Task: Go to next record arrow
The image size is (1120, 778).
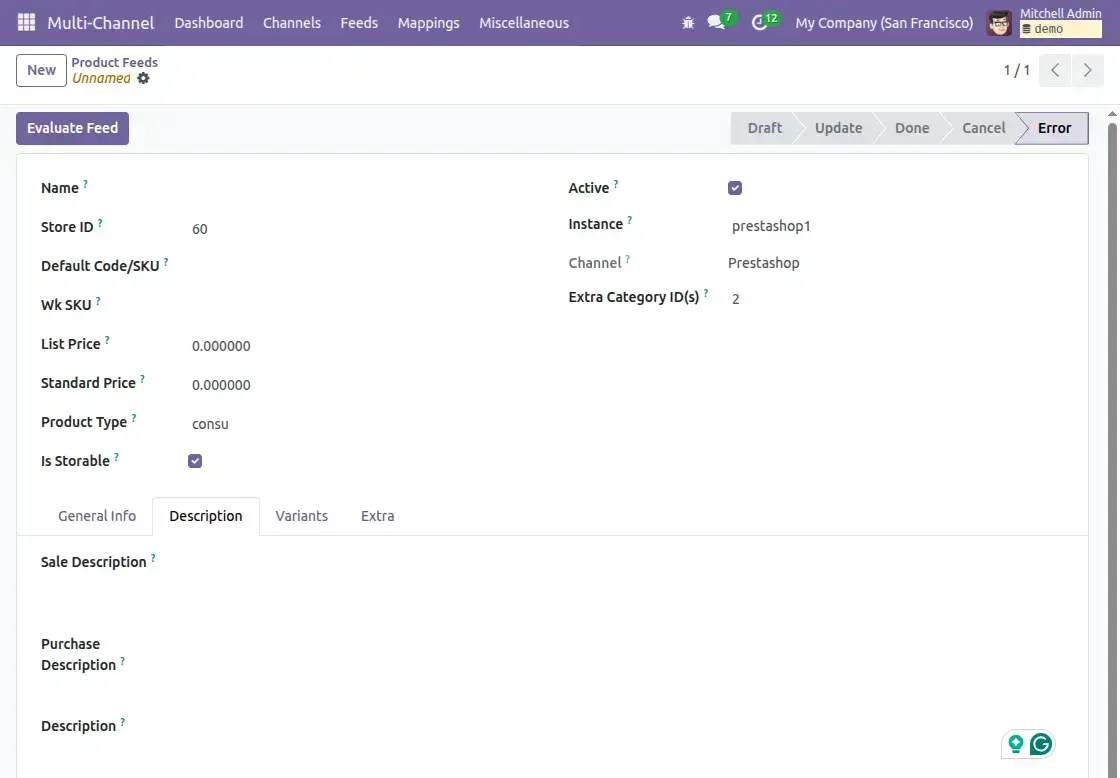Action: (x=1087, y=70)
